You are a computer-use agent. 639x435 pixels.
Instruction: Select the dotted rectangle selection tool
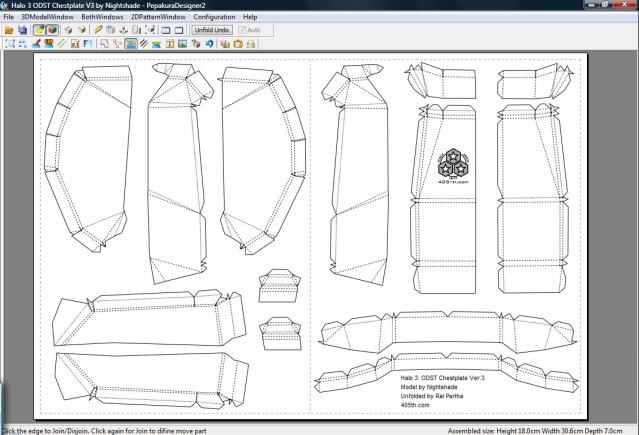(x=10, y=44)
